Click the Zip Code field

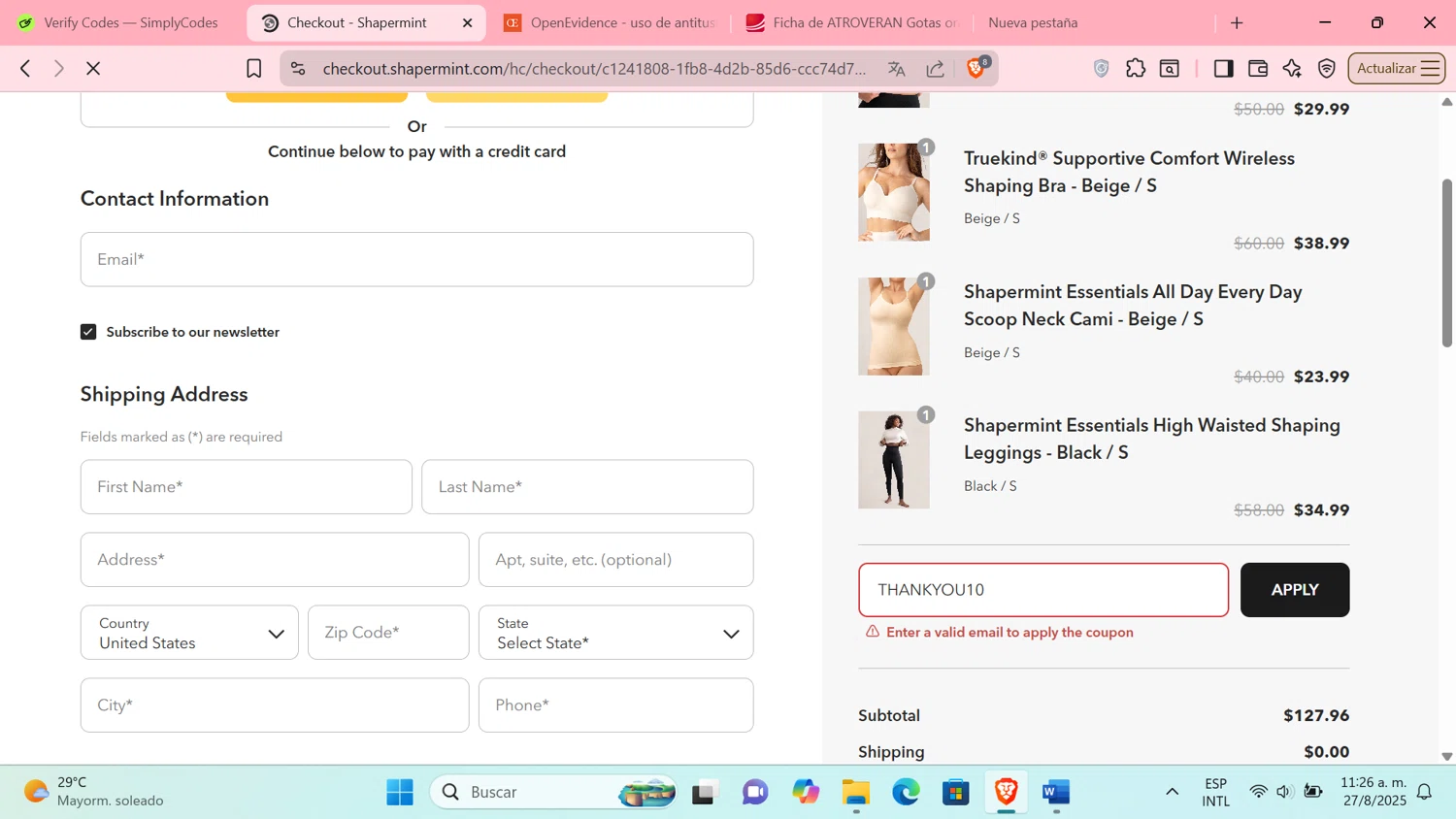click(x=388, y=633)
